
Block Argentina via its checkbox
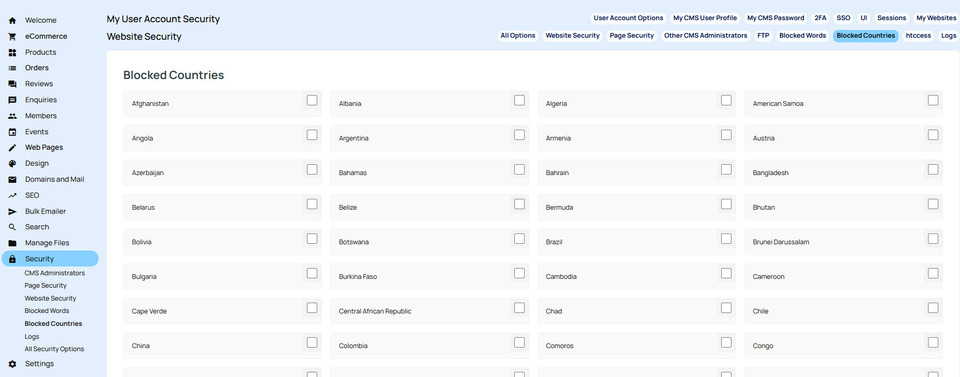click(x=519, y=135)
